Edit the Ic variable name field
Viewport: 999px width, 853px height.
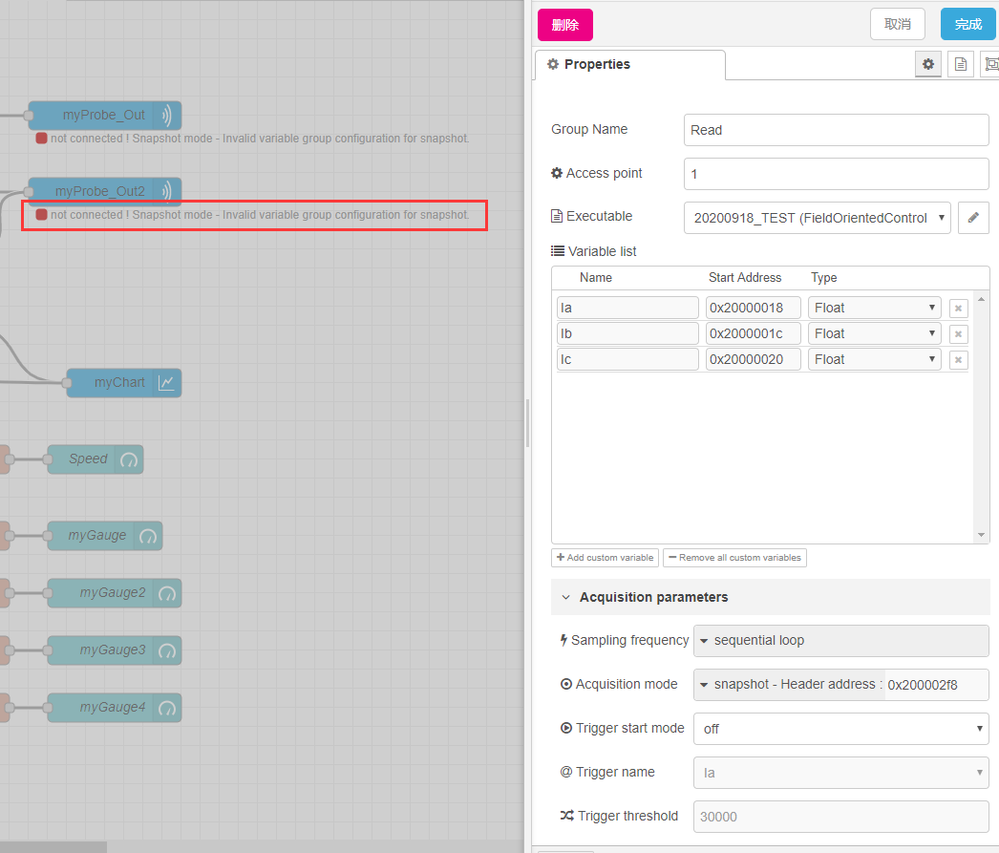[627, 359]
